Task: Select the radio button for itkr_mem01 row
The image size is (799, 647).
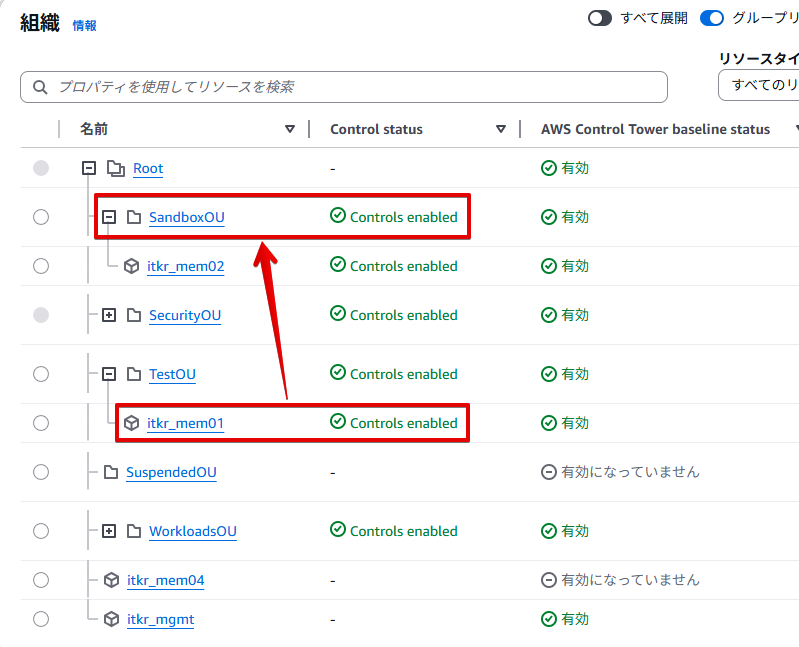Action: pos(41,423)
